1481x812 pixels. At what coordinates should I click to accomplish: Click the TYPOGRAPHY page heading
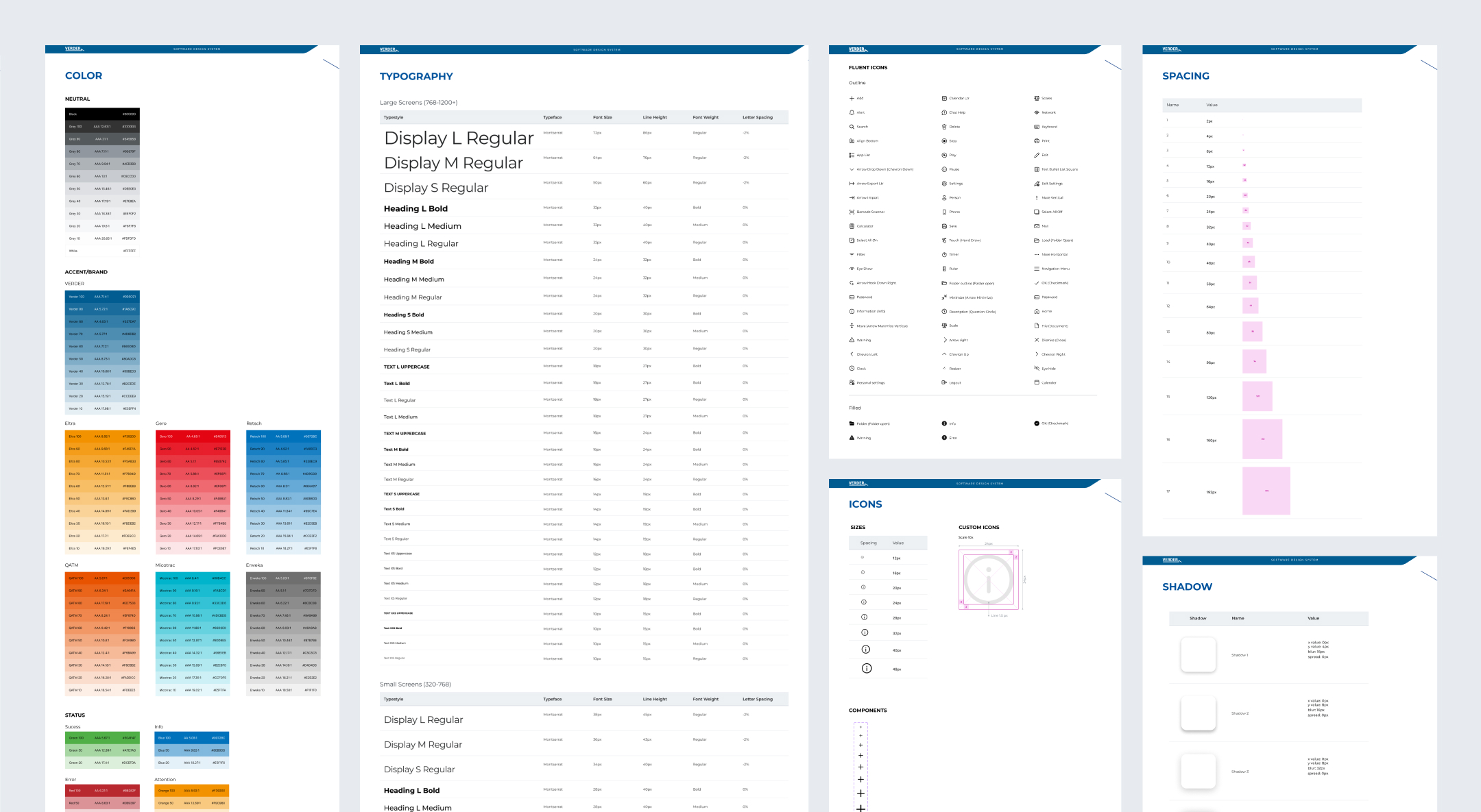416,77
